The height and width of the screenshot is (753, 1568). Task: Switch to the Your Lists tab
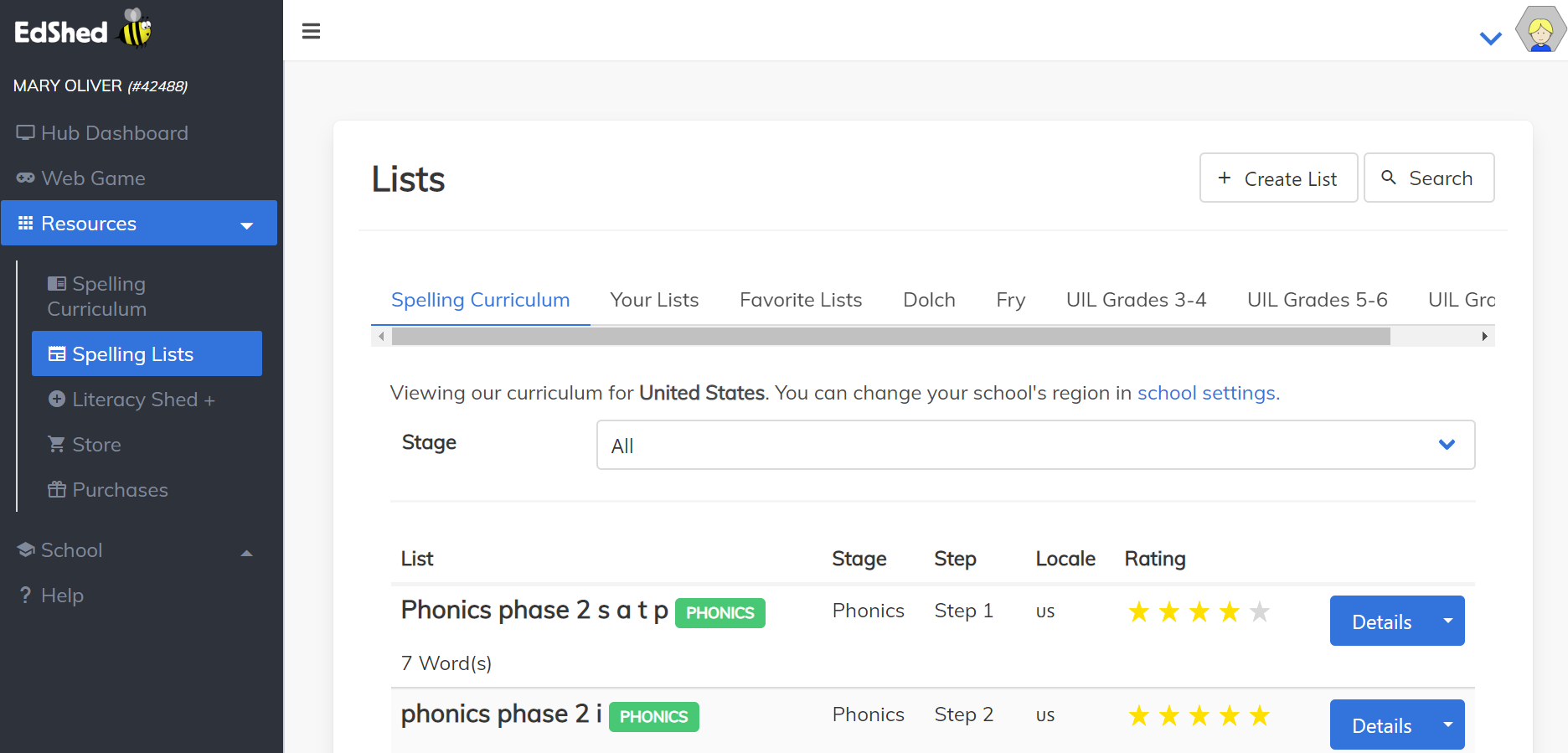click(654, 300)
